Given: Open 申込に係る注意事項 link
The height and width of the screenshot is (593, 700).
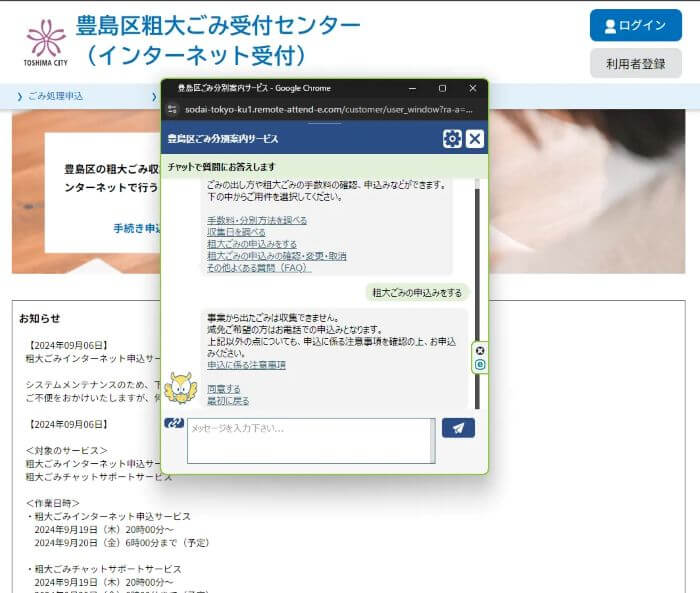Looking at the screenshot, I should click(246, 365).
